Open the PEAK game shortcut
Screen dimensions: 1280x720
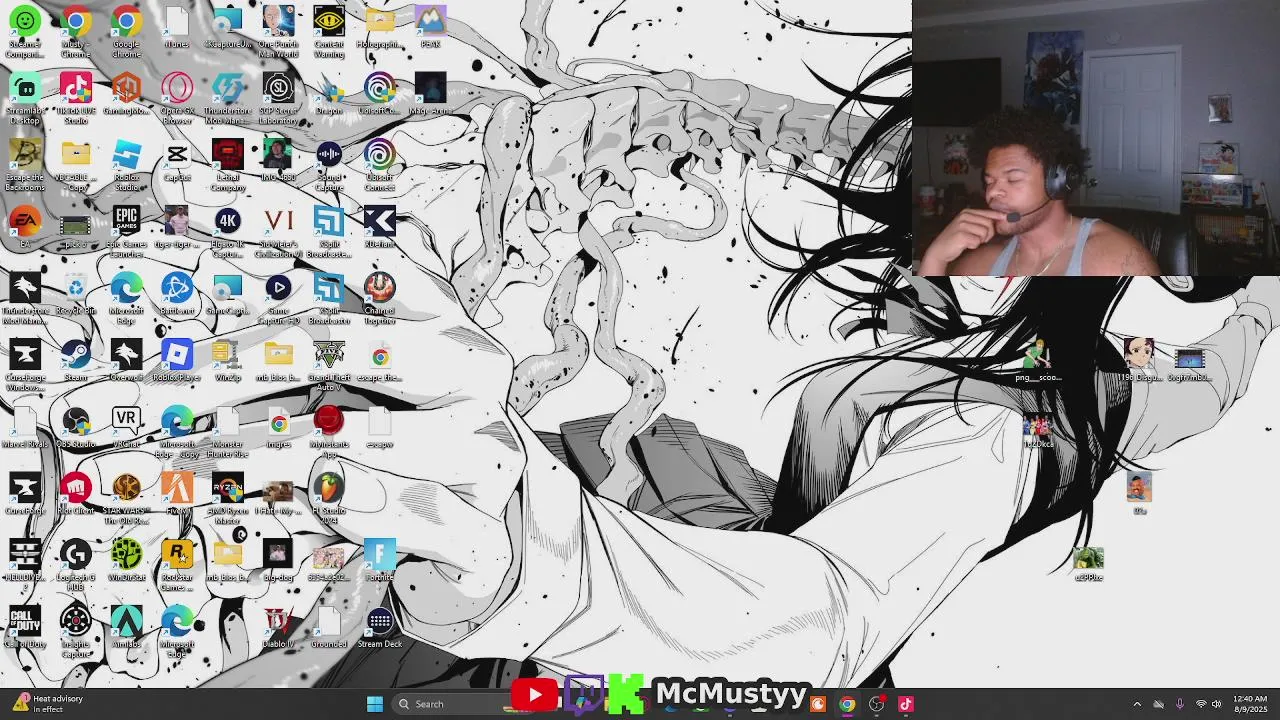pyautogui.click(x=430, y=27)
